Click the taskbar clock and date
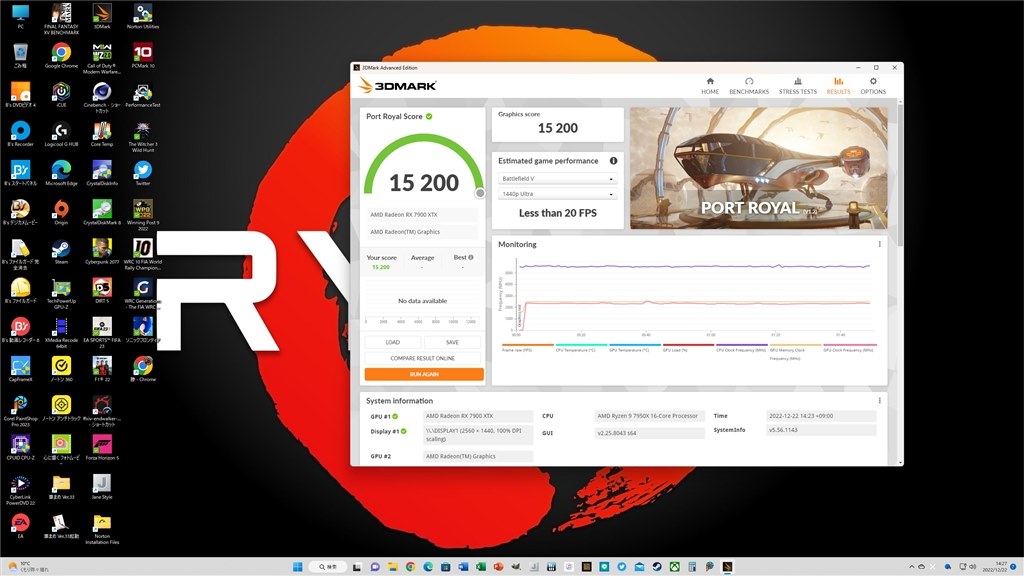The height and width of the screenshot is (576, 1024). [997, 566]
